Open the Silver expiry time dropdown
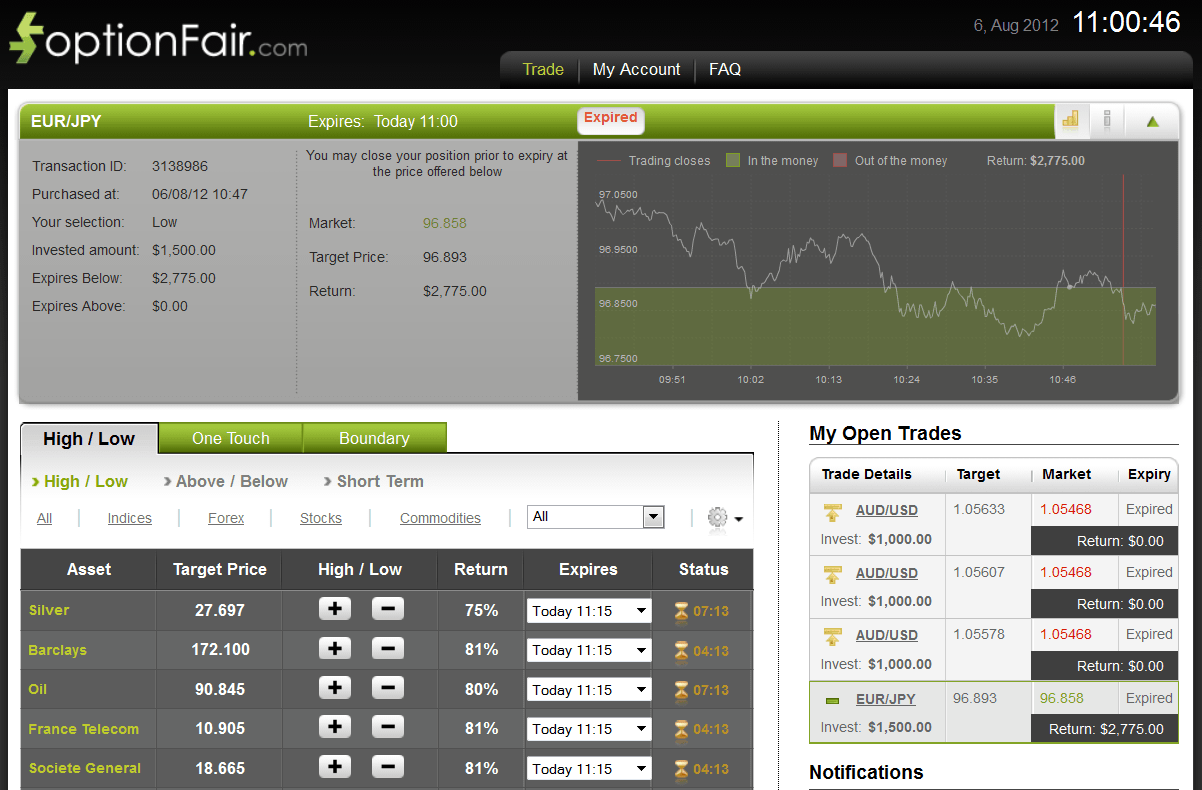1202x790 pixels. (x=588, y=611)
